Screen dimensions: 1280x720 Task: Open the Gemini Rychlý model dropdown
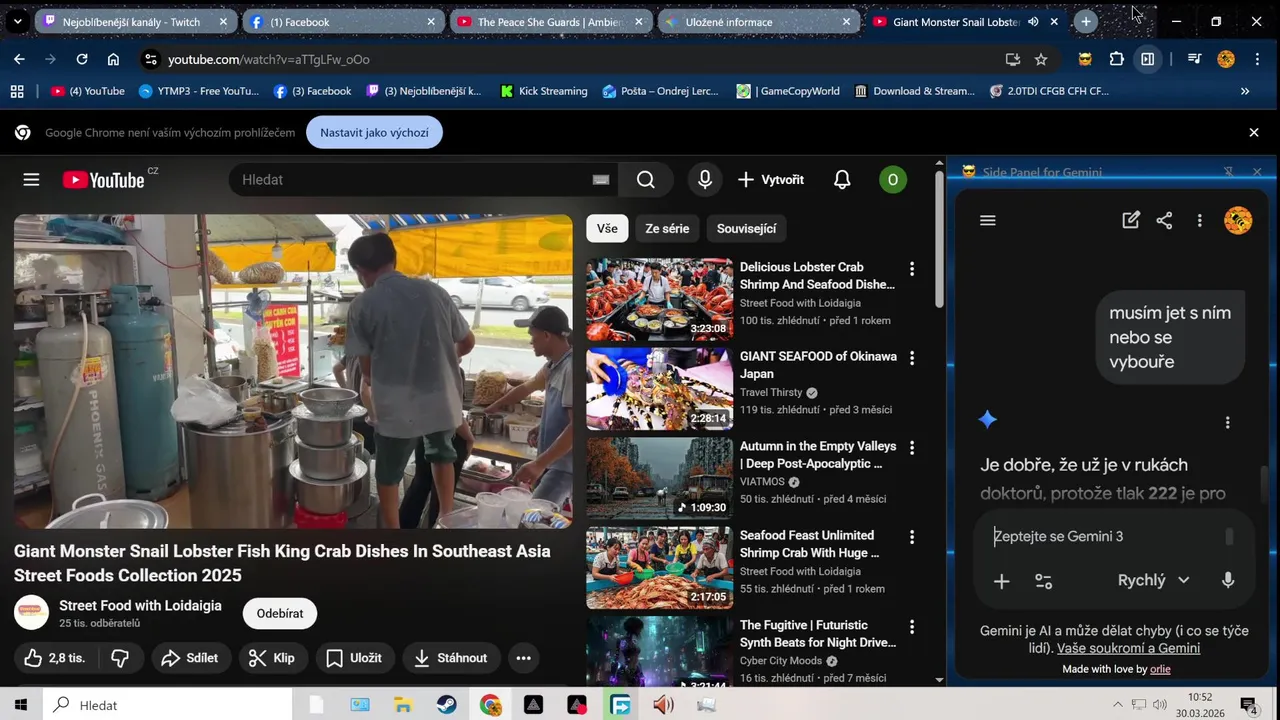click(1153, 580)
